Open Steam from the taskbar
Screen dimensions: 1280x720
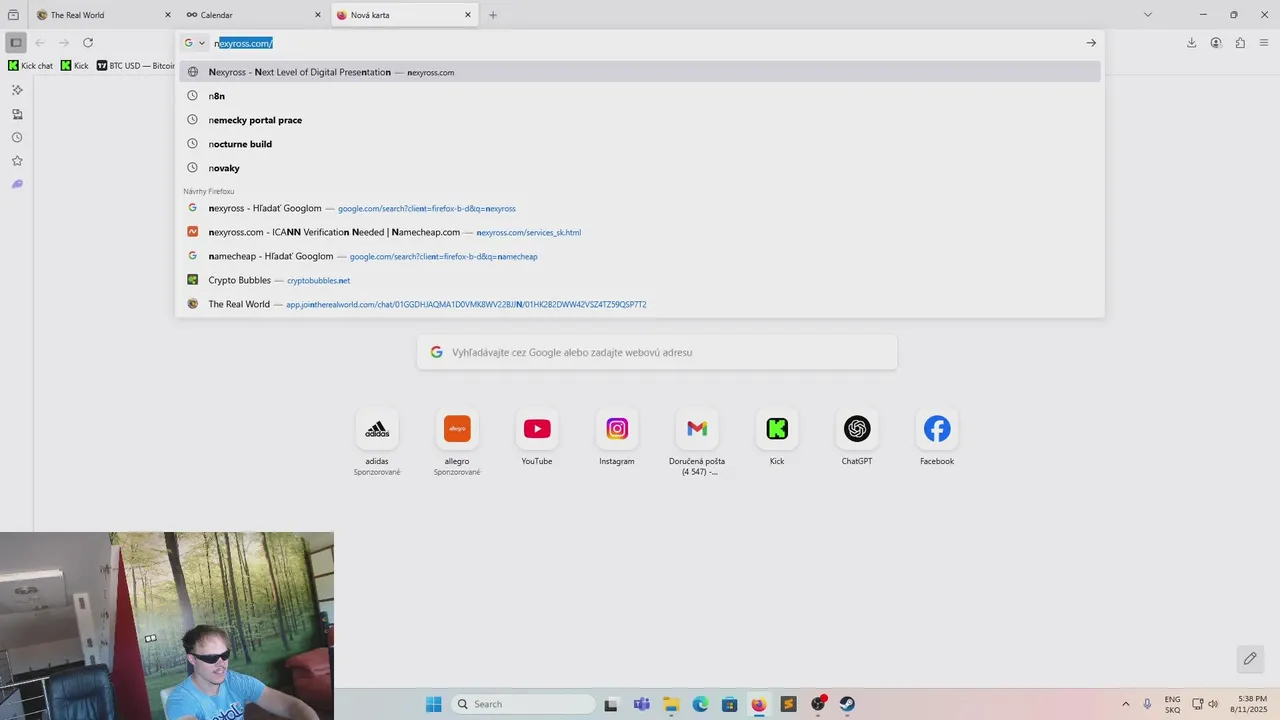[x=847, y=704]
